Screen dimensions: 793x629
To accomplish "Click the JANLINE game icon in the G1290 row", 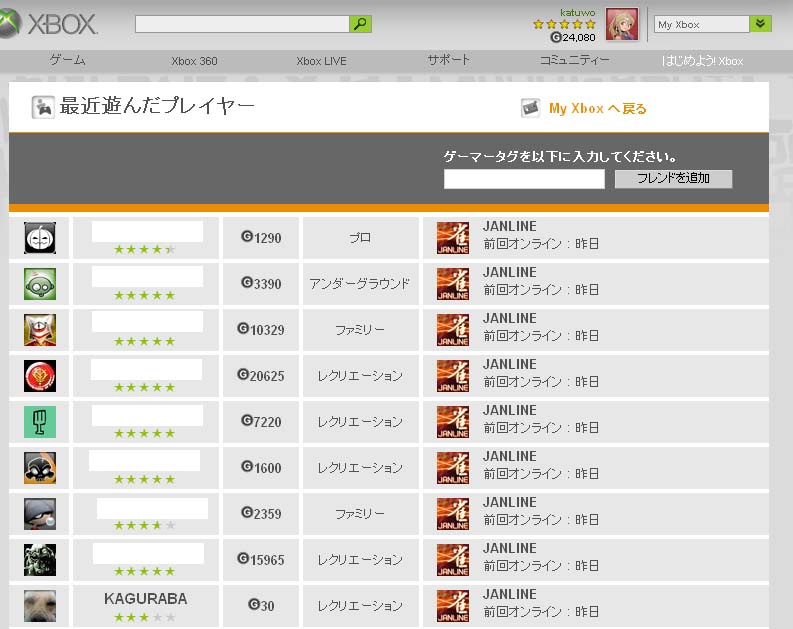I will tap(453, 238).
